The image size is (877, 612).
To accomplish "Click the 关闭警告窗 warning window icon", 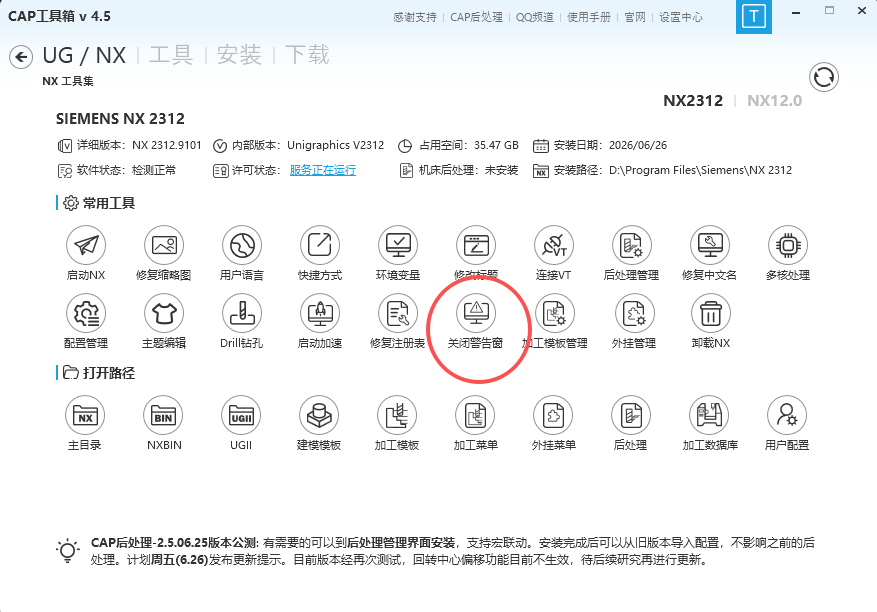I will 476,313.
